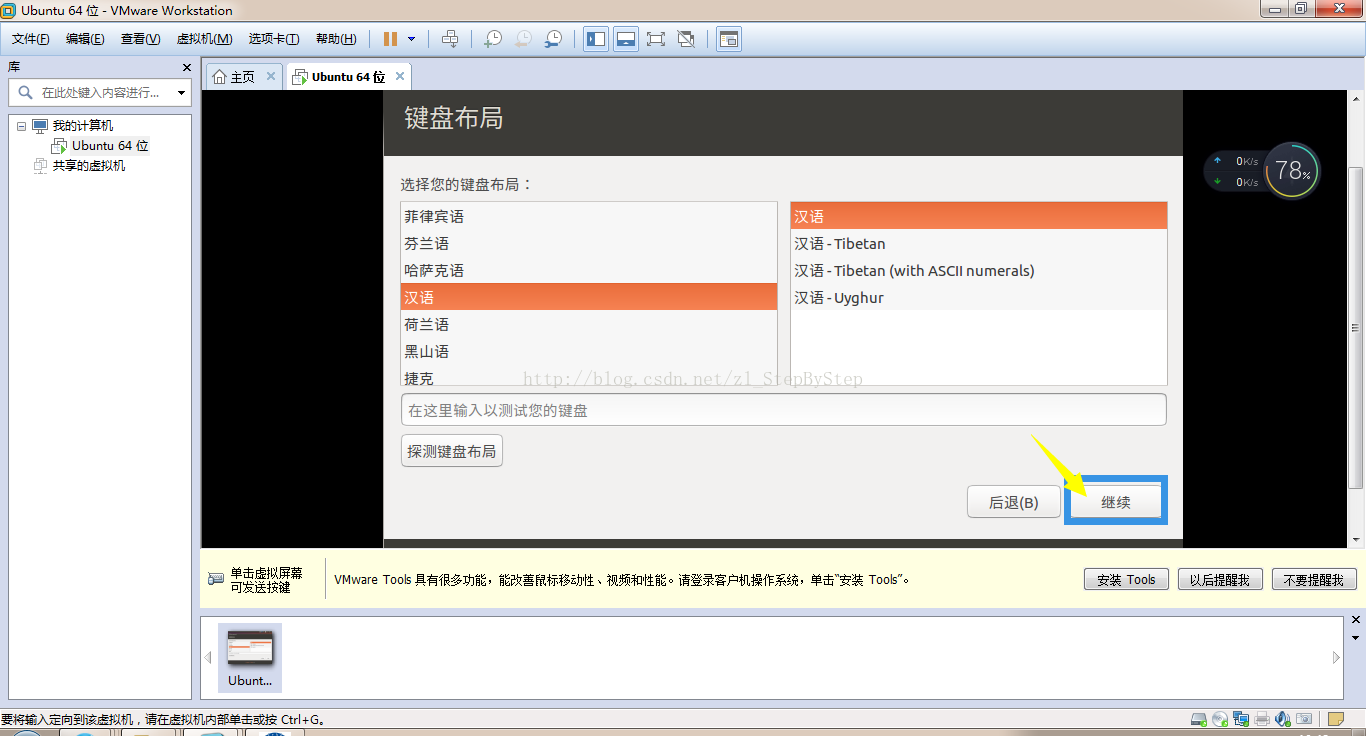Select the 汉语 - Tibetan variant
The height and width of the screenshot is (736, 1366).
978,243
